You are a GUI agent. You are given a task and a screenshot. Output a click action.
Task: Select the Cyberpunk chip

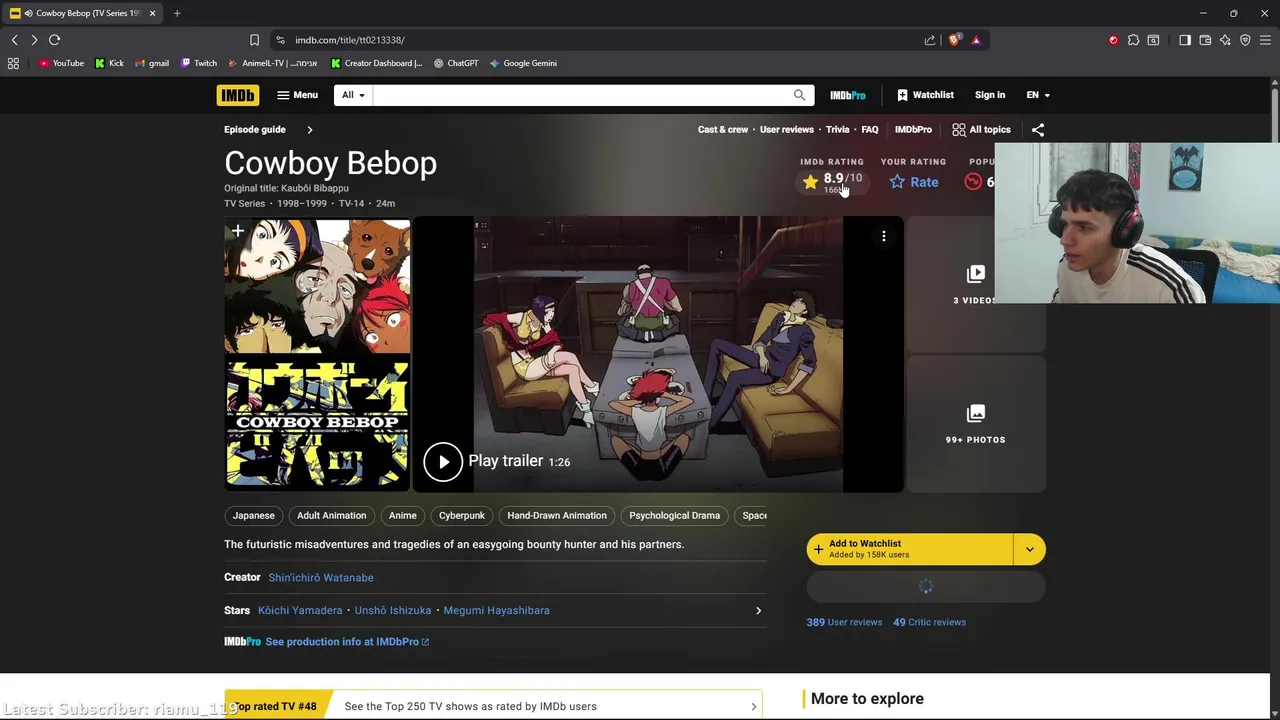click(x=462, y=515)
